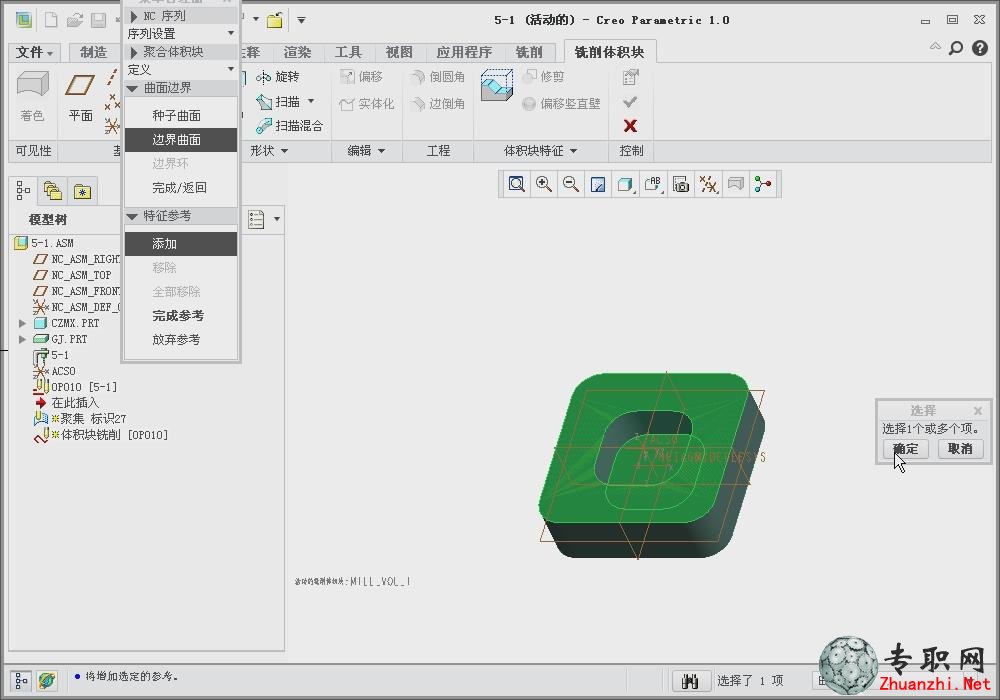Screen dimensions: 1000x700
Task: Open the 定义 dropdown arrow
Action: tap(230, 68)
